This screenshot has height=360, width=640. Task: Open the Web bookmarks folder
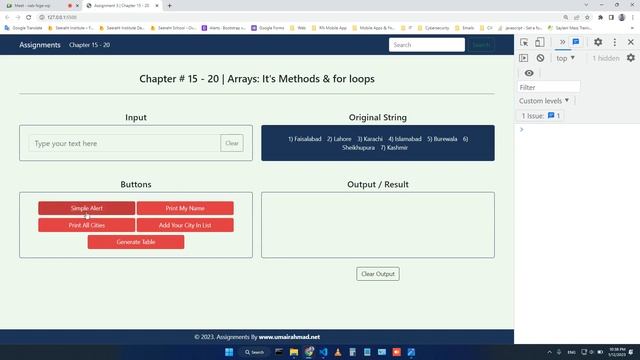pos(298,28)
